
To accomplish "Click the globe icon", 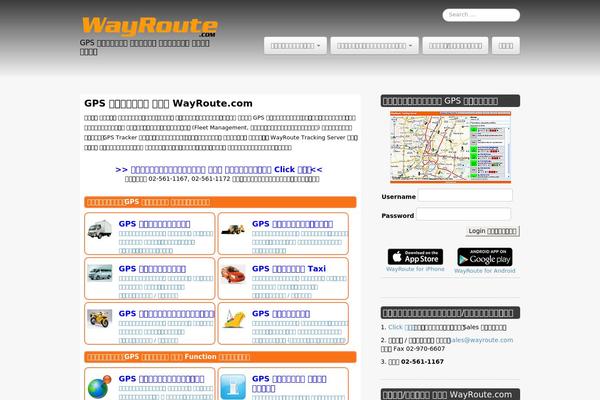I will (99, 387).
